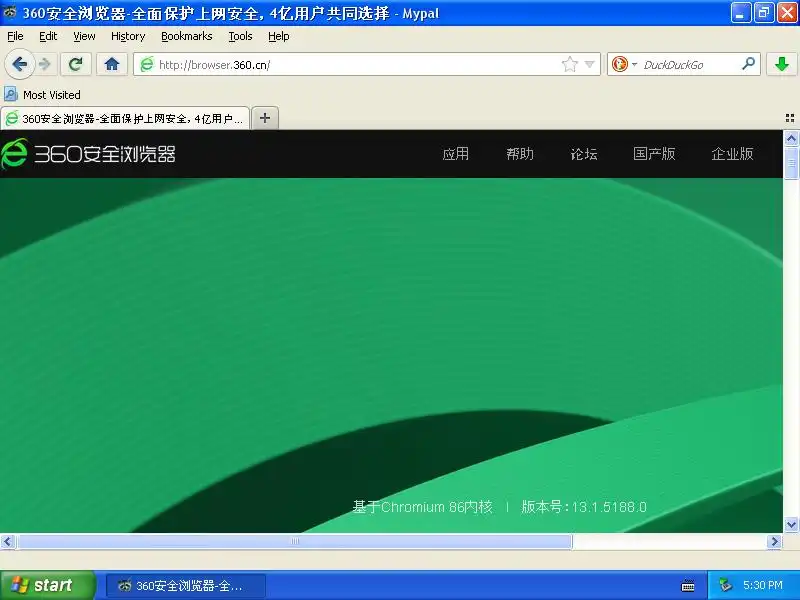This screenshot has height=600, width=800.
Task: Click the Forward arrow button
Action: click(45, 64)
